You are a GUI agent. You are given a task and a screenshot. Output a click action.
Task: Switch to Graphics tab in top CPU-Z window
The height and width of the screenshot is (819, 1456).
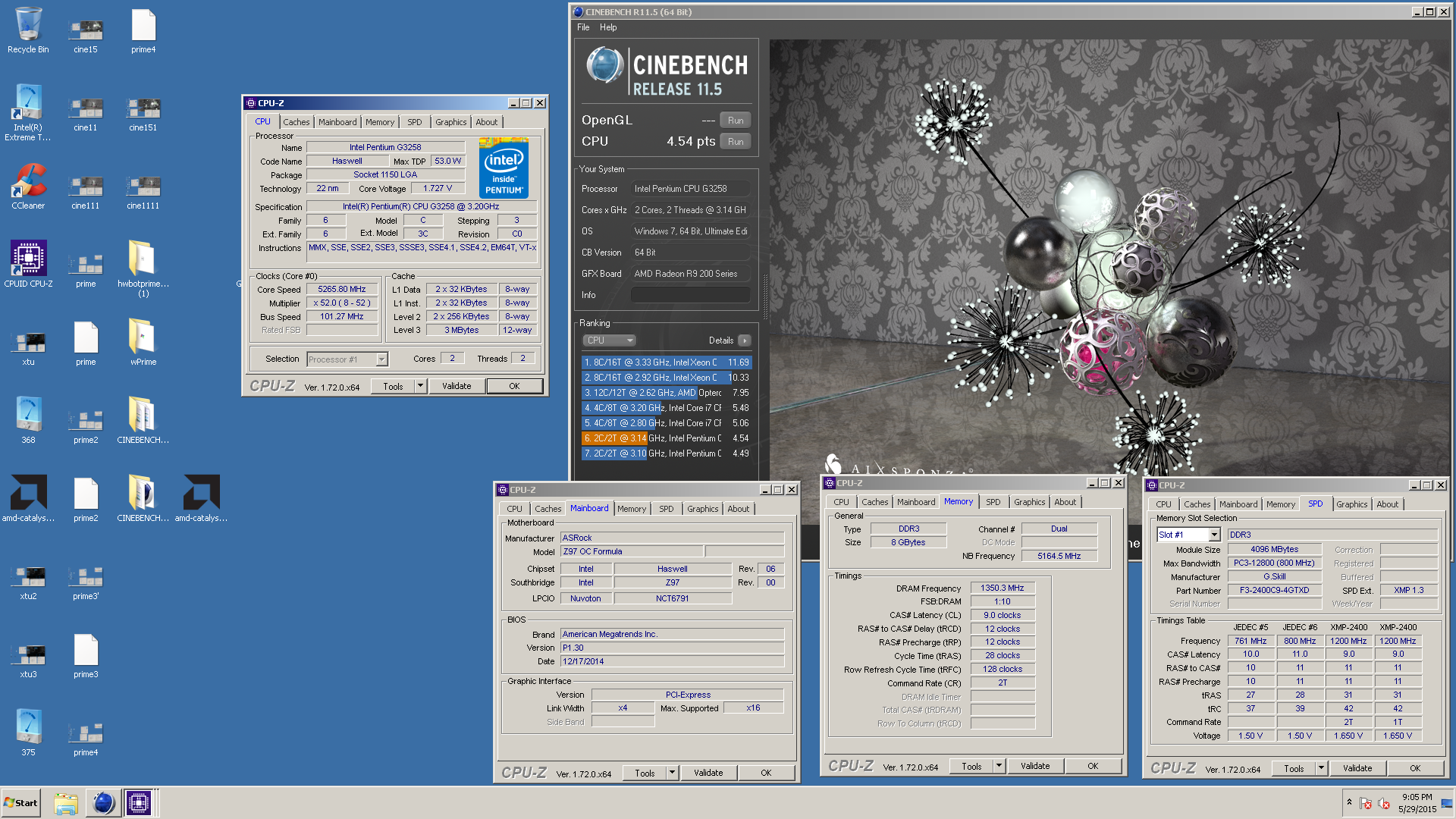point(451,122)
